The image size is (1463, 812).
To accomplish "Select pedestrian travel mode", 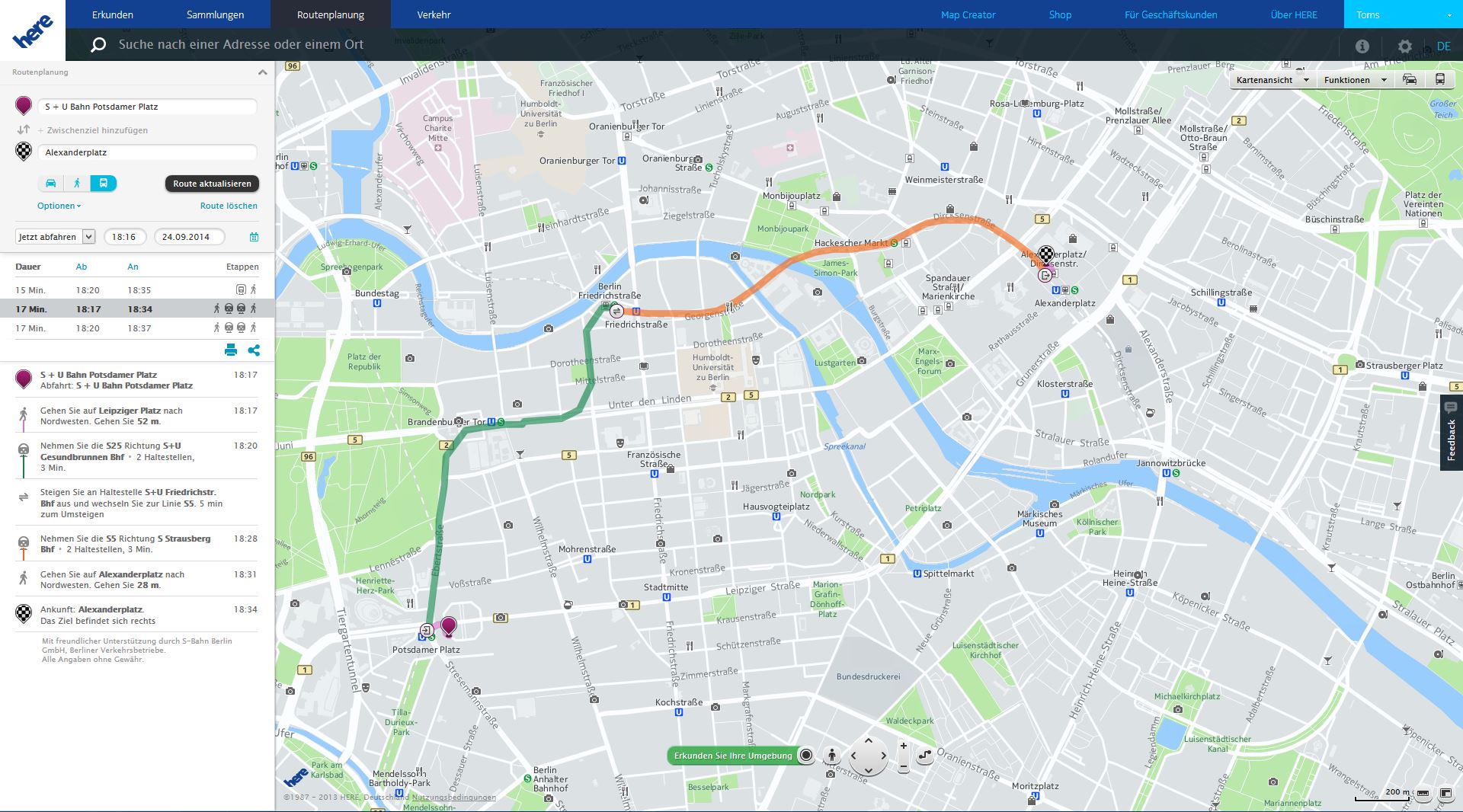I will pos(77,183).
